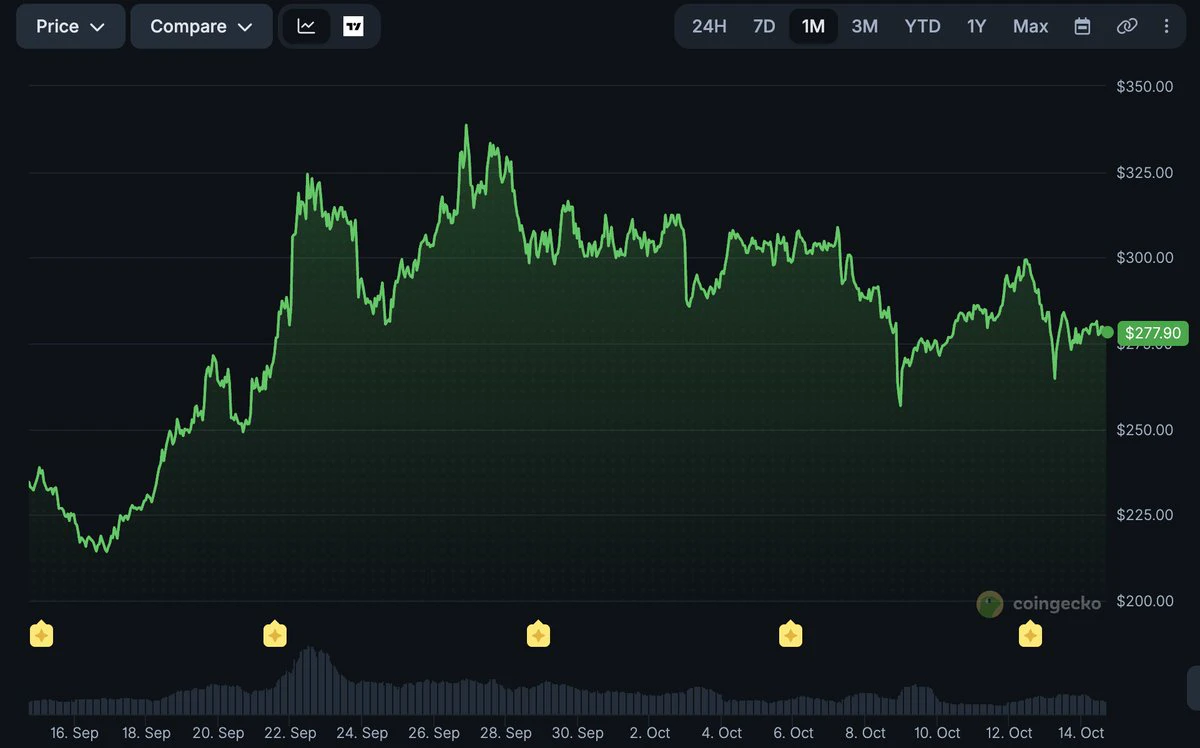
Task: Click the $250.00 axis label
Action: pyautogui.click(x=1145, y=430)
